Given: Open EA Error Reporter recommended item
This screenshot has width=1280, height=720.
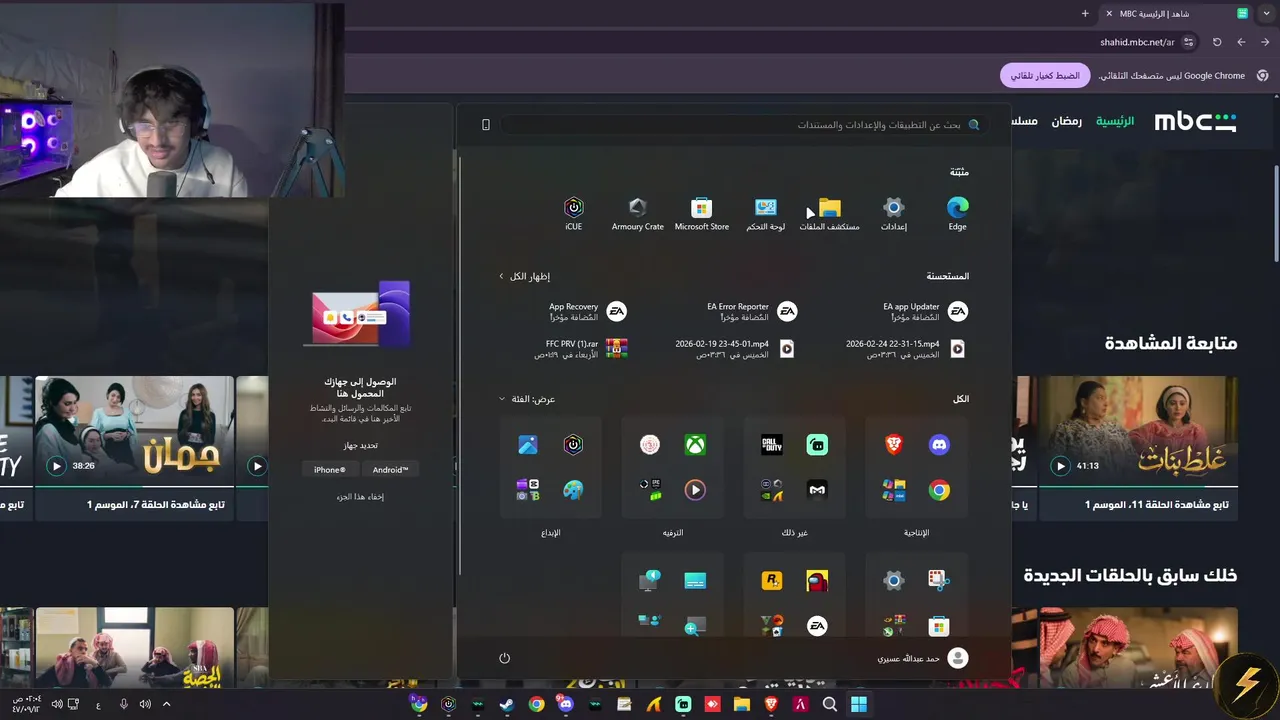Looking at the screenshot, I should coord(752,311).
